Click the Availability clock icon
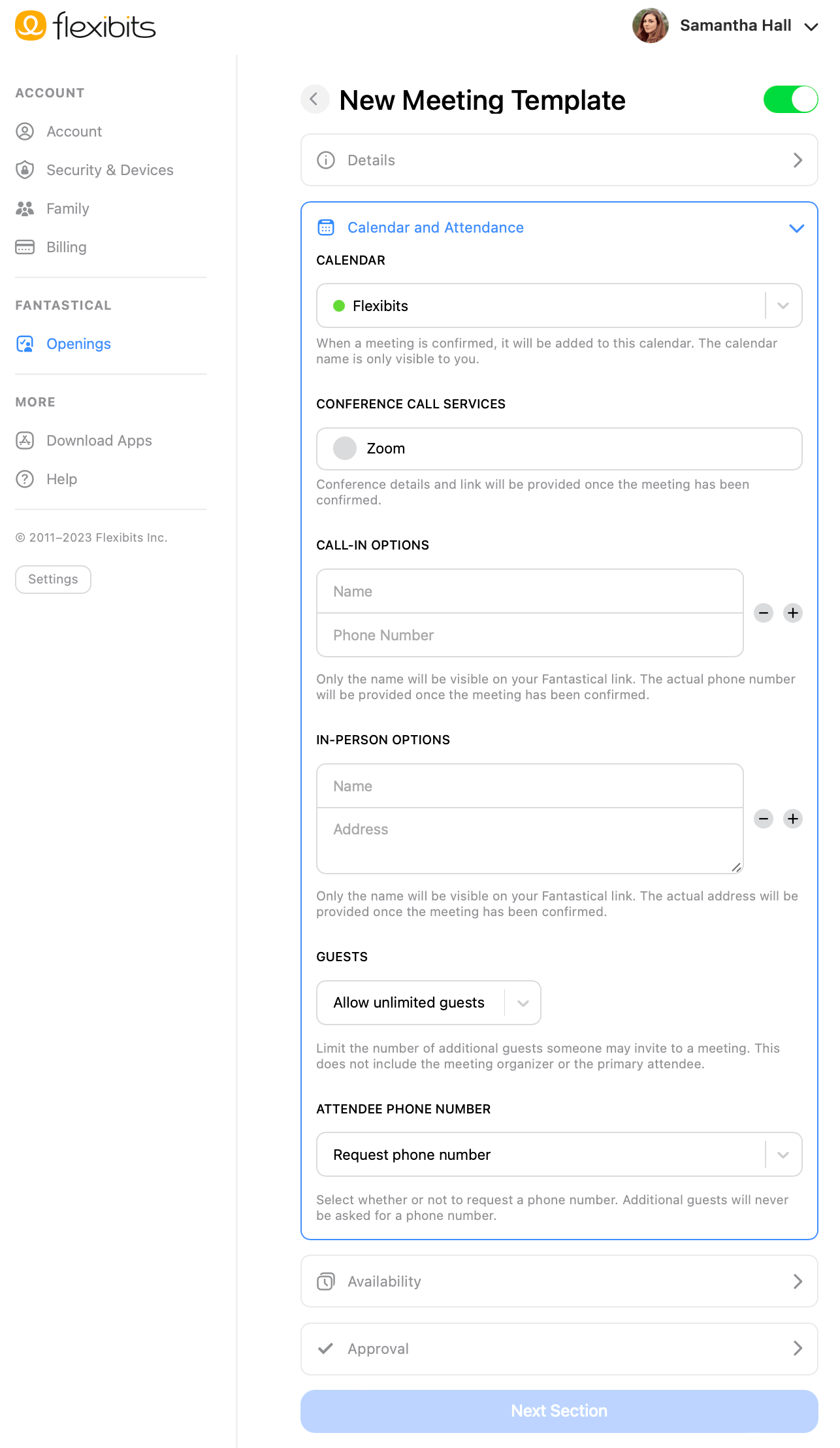840x1448 pixels. click(x=326, y=1281)
